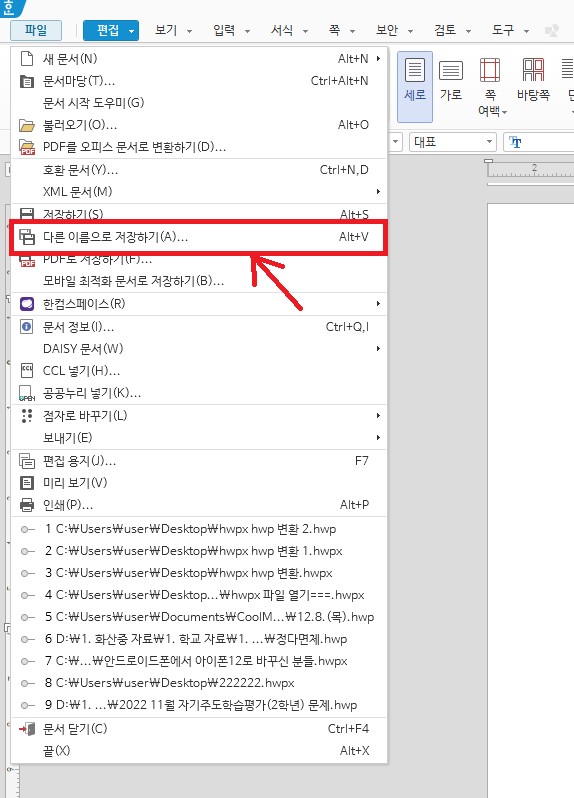The width and height of the screenshot is (574, 798).
Task: Open recent file hwpx 파일 열기===.hwpx
Action: click(199, 595)
